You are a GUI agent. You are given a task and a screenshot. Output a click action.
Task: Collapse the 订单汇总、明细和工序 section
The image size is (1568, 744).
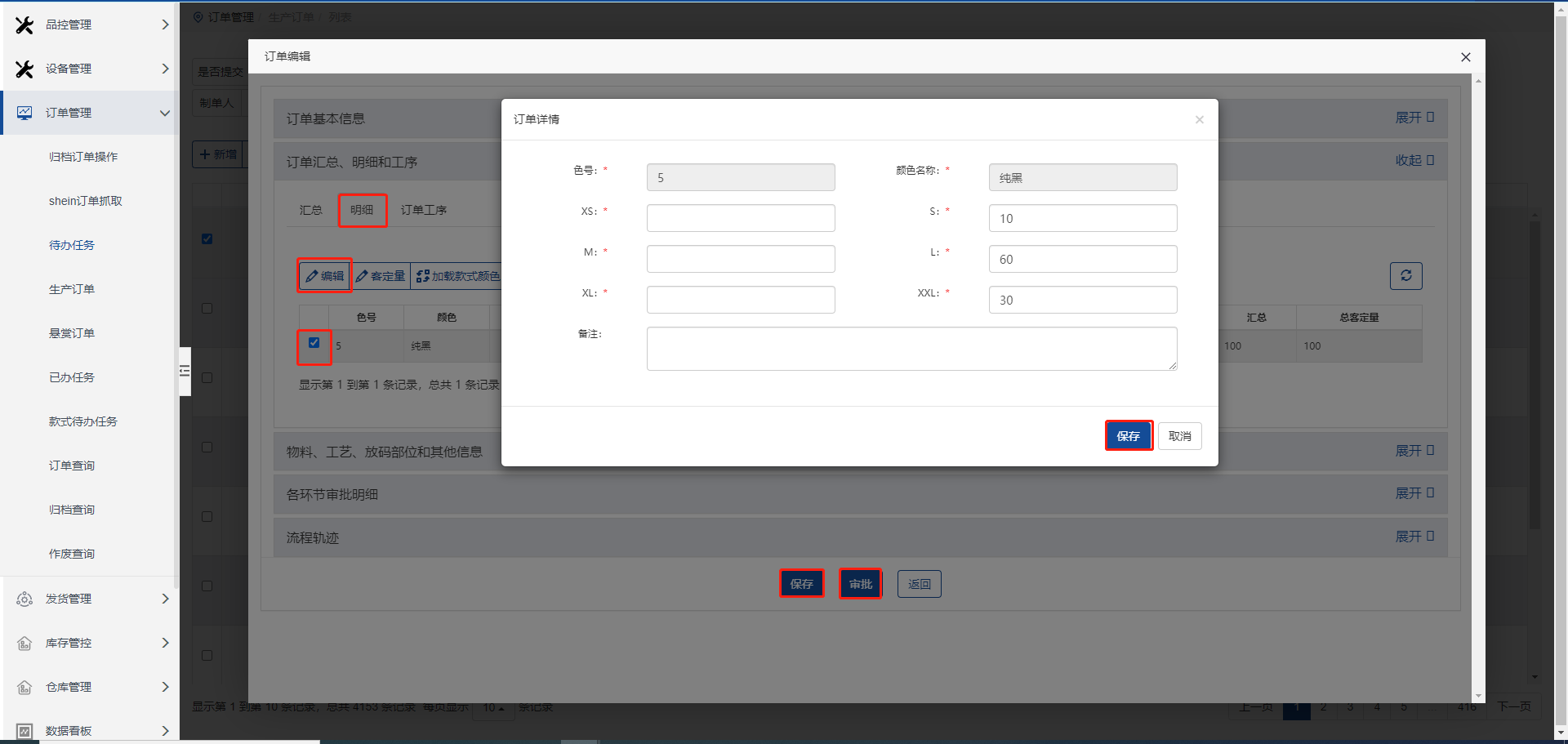(1414, 161)
